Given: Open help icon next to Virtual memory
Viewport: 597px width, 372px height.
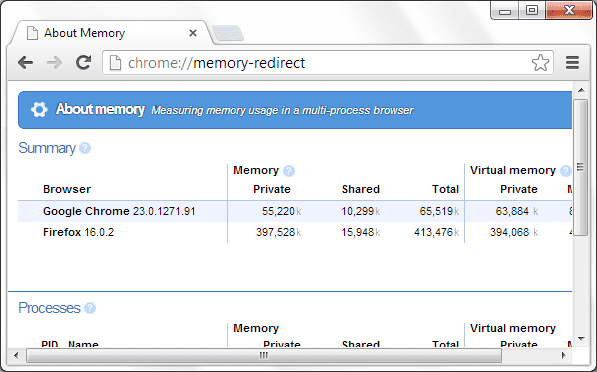Looking at the screenshot, I should point(566,171).
